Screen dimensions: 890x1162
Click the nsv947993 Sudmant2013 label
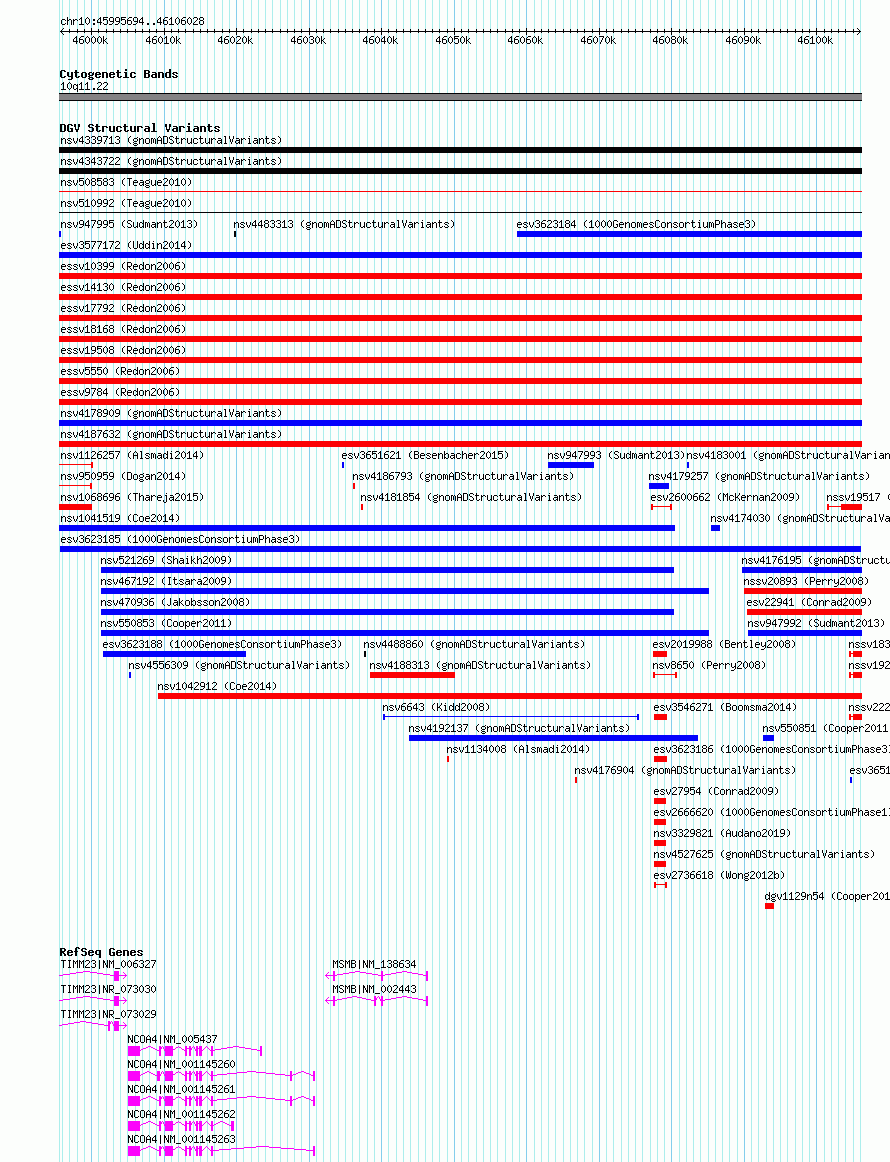(x=617, y=455)
